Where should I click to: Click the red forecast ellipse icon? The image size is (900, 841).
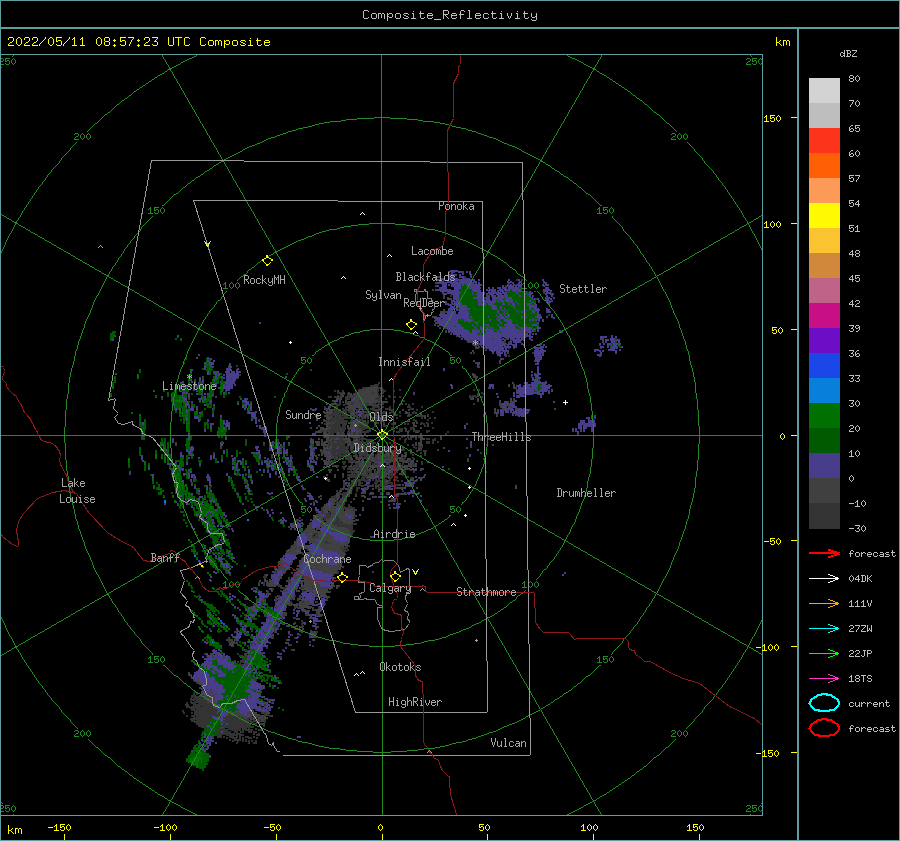click(x=824, y=728)
